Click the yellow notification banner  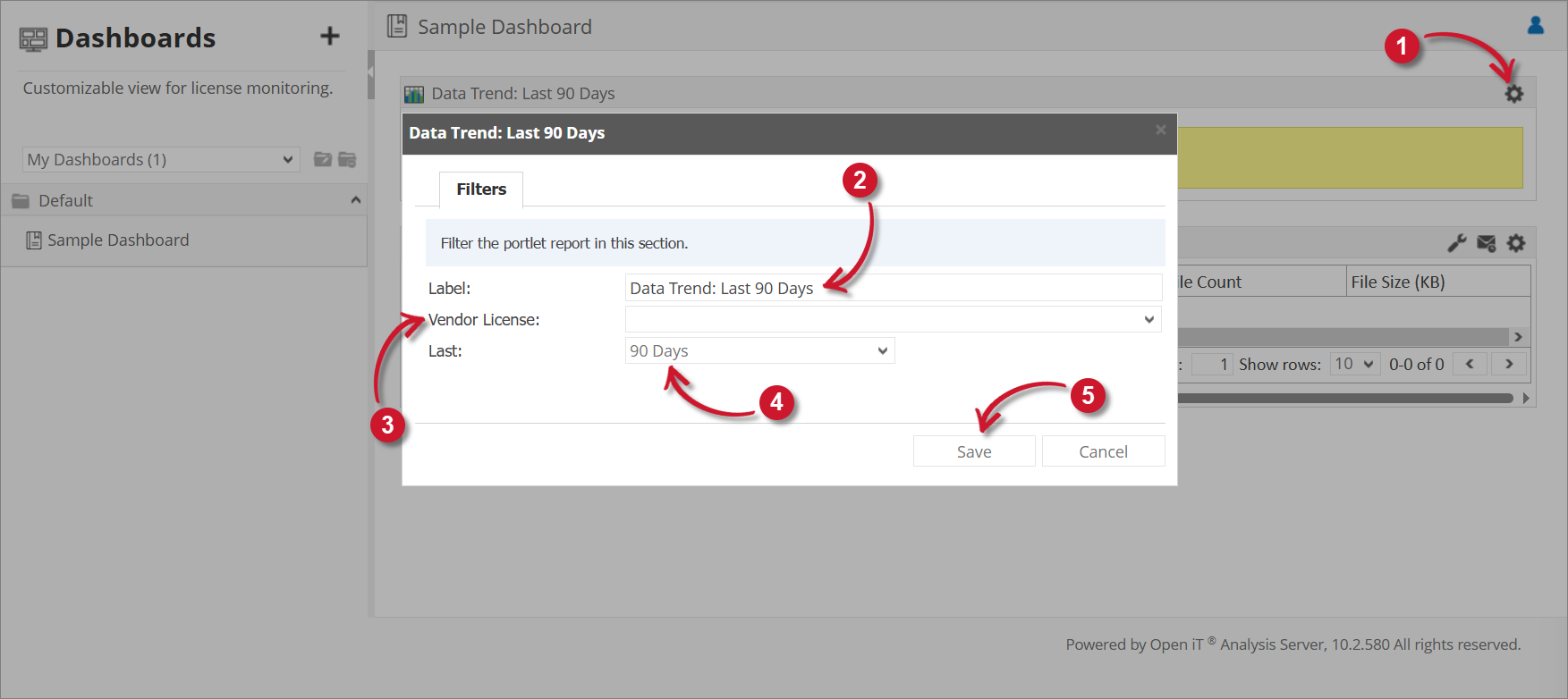[1350, 157]
